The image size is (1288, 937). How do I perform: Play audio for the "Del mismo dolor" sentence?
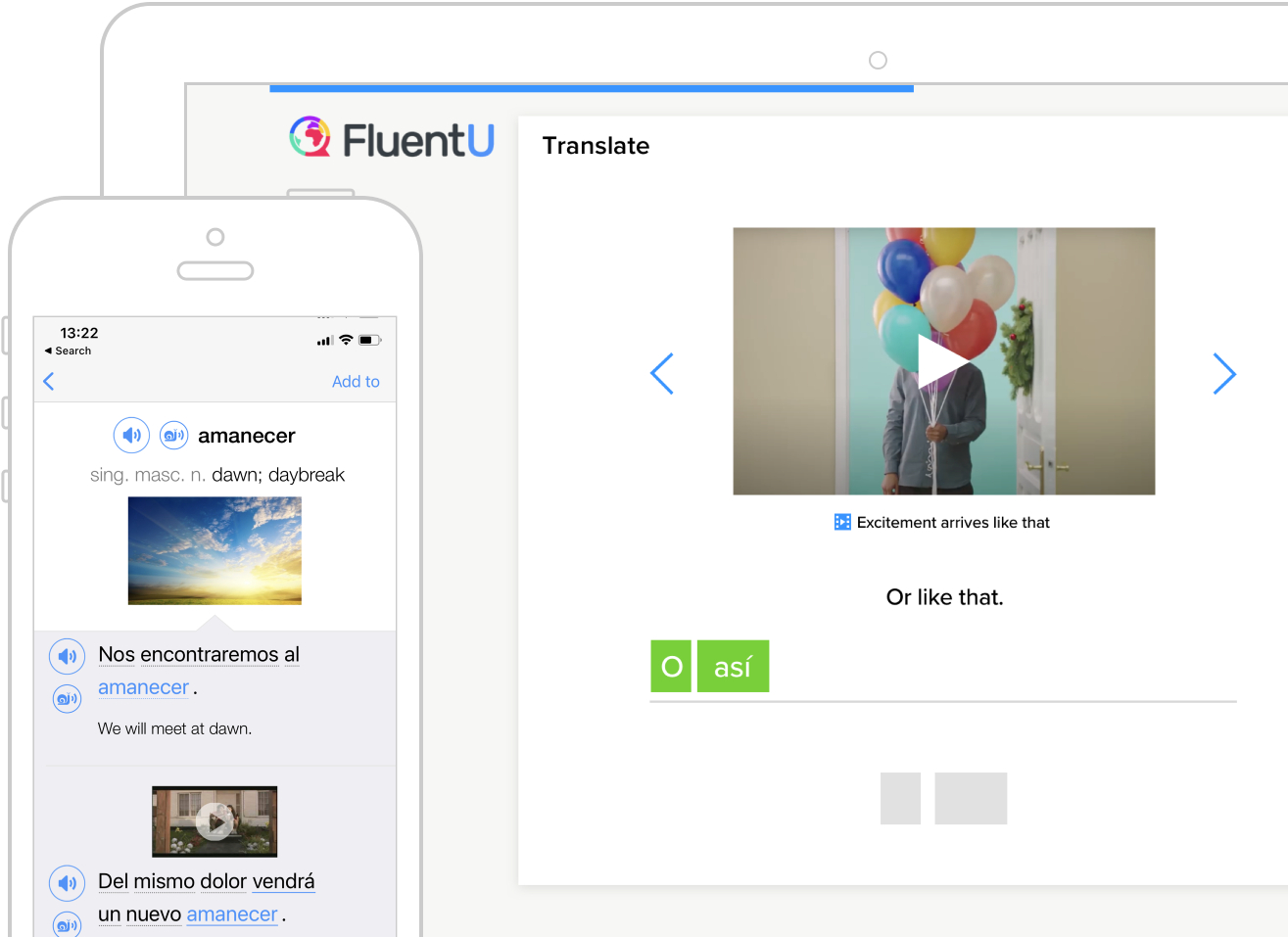click(x=67, y=882)
